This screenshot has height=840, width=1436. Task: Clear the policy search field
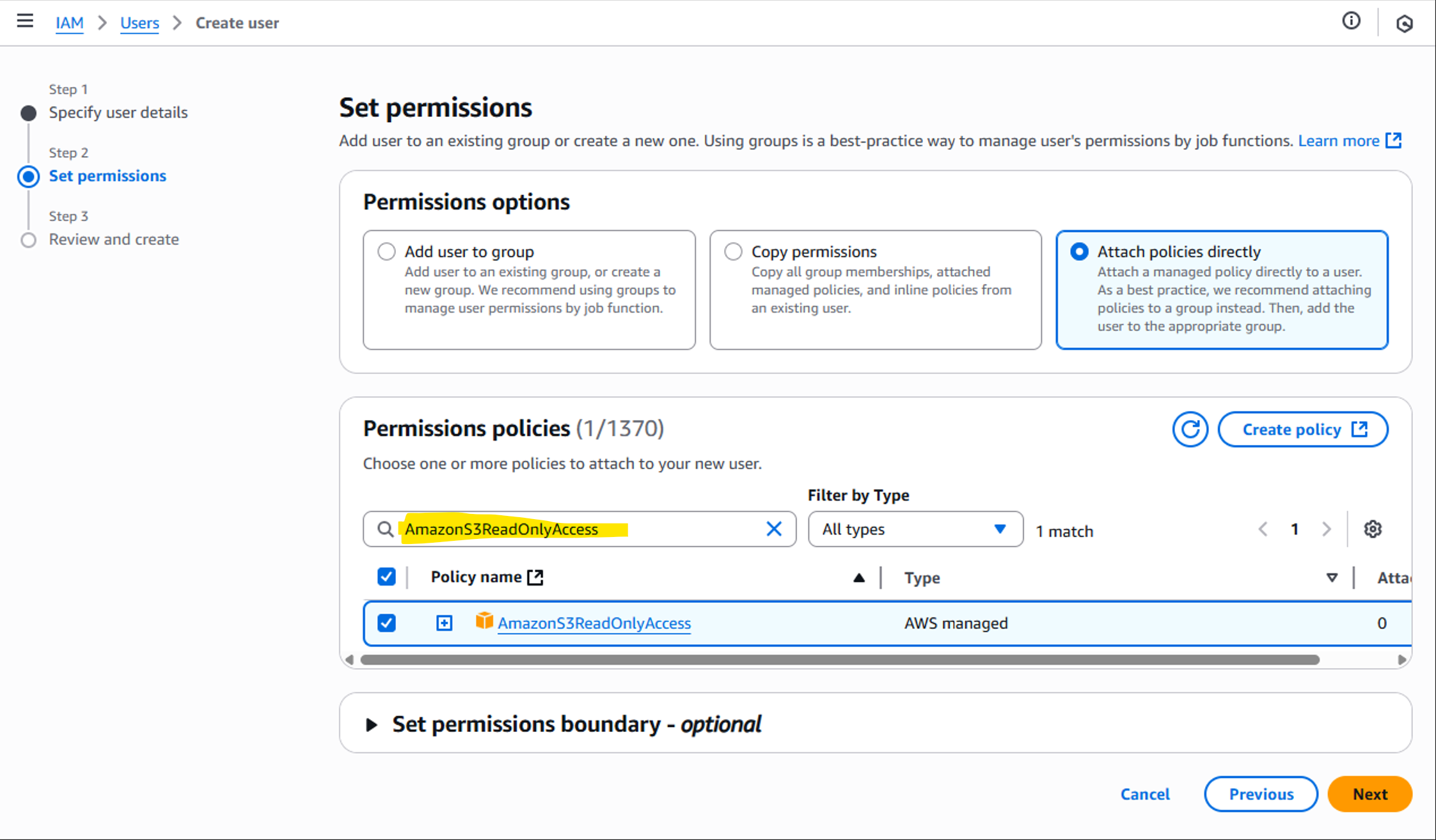pos(773,529)
